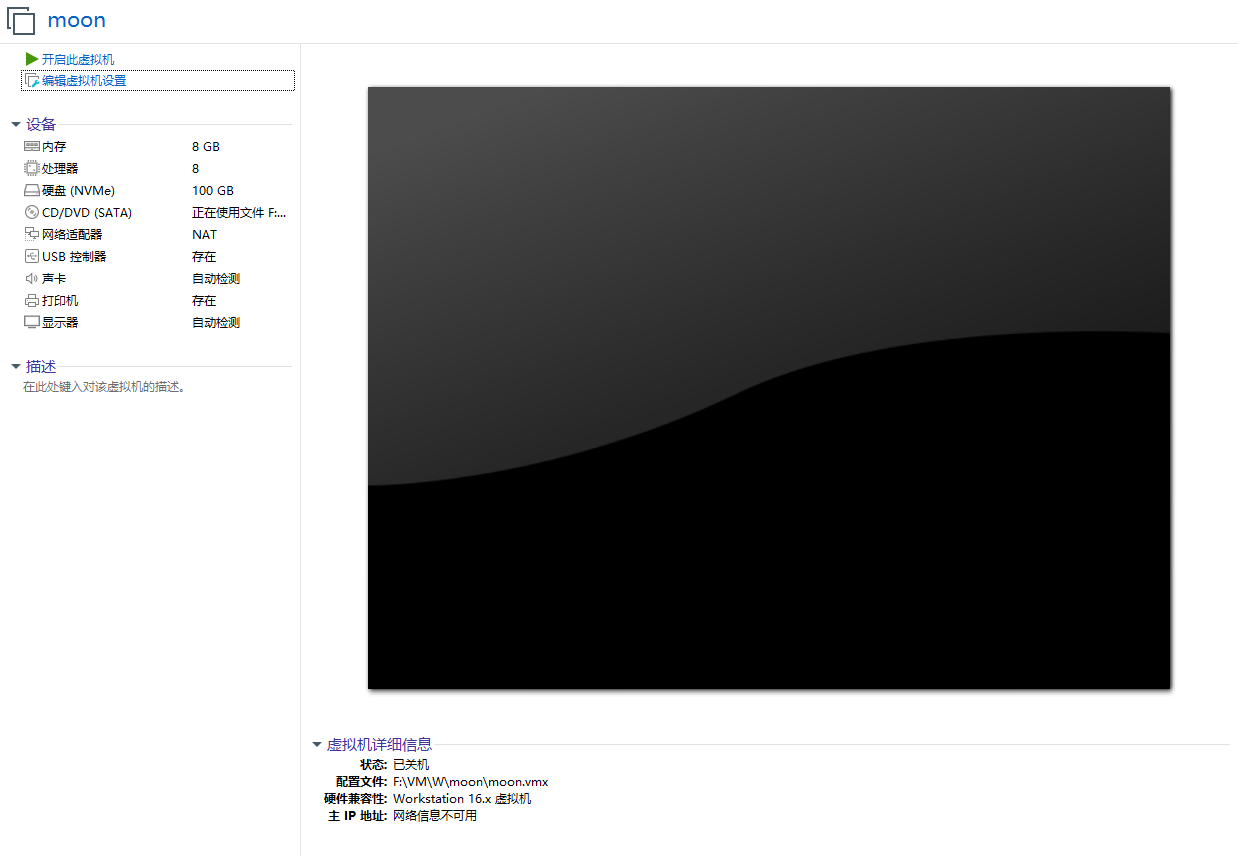Collapse the 虚拟机详细信息 section
Screen dimensions: 1238x856
(317, 745)
